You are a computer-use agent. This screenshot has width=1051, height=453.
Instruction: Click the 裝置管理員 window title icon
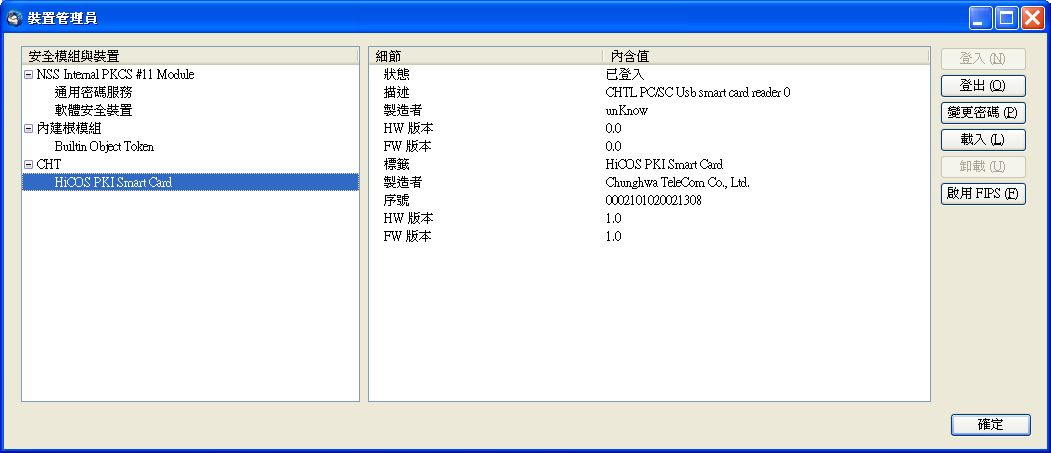pos(14,18)
